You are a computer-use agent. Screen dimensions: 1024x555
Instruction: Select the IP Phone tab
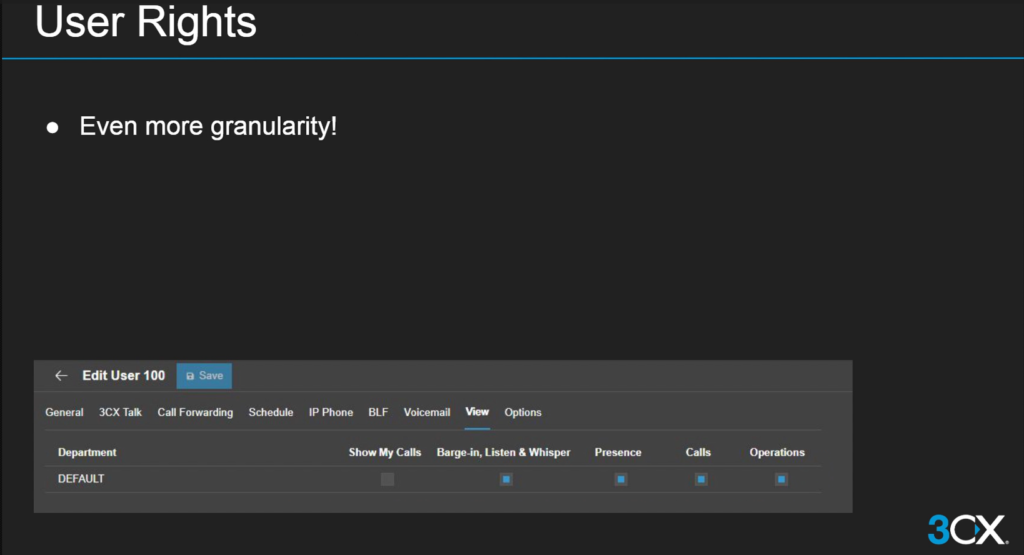click(x=330, y=412)
